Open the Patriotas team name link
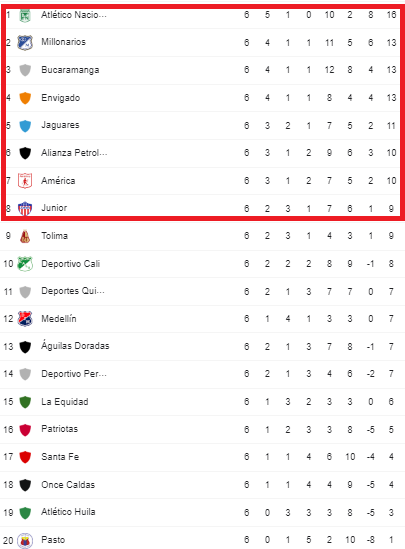Viewport: 405px width, 549px height. 60,429
